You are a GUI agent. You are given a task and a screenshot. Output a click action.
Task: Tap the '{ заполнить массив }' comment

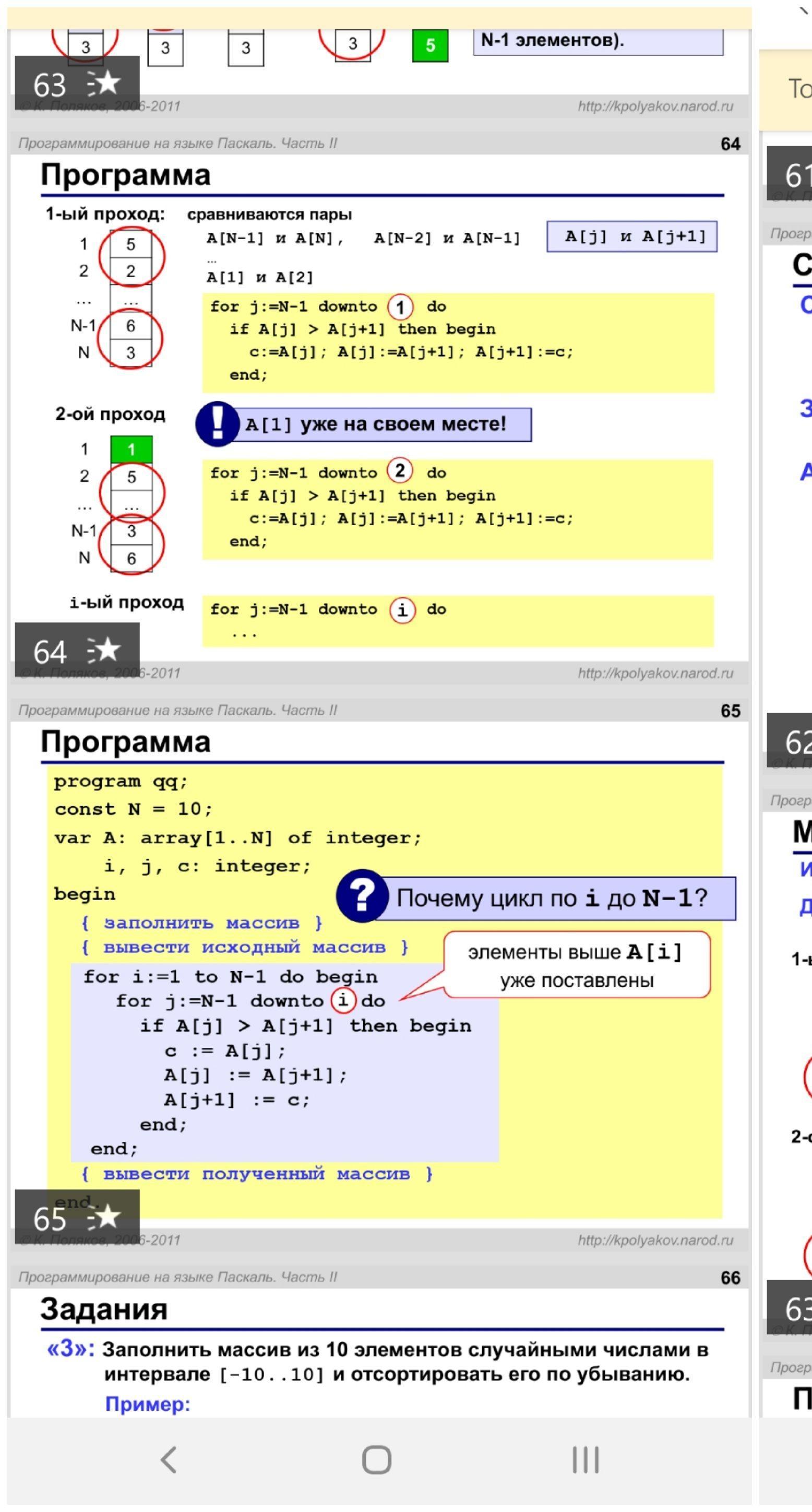pos(202,923)
